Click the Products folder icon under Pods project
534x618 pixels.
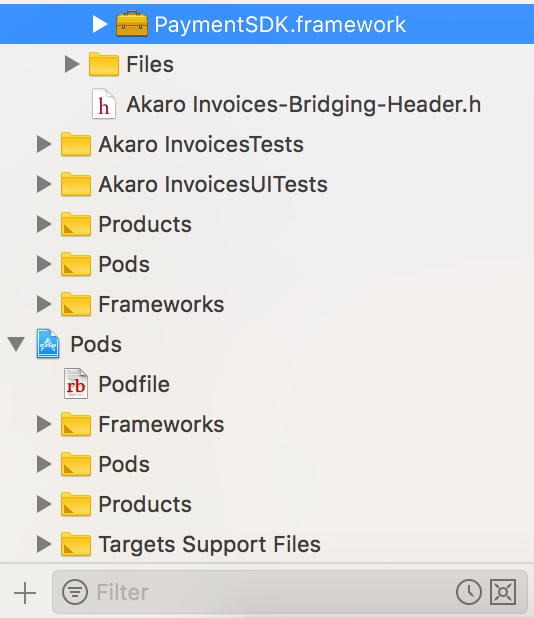point(76,504)
